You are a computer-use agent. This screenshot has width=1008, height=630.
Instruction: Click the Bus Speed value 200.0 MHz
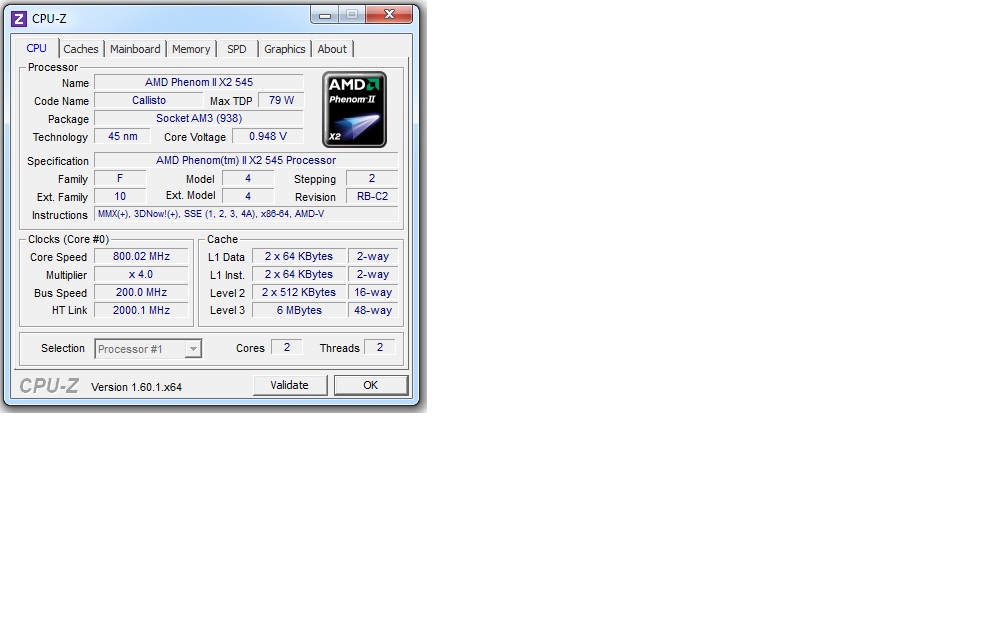[141, 292]
